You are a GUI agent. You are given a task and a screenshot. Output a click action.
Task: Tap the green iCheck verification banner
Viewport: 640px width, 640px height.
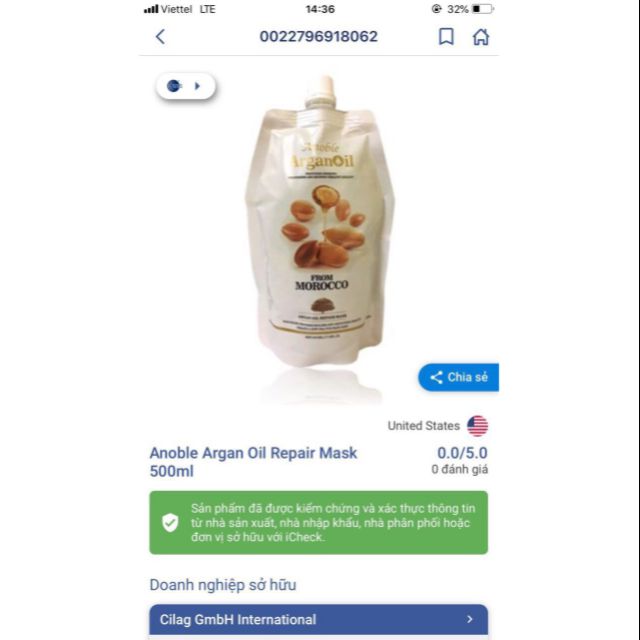click(318, 522)
